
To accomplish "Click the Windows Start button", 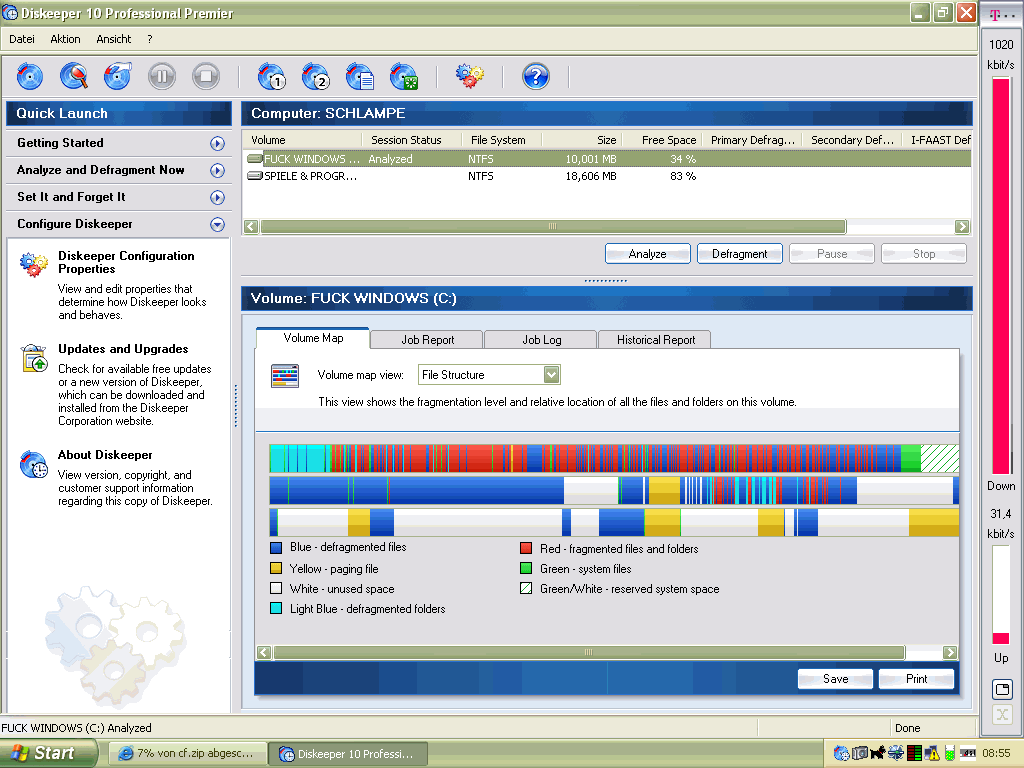I will coord(48,753).
